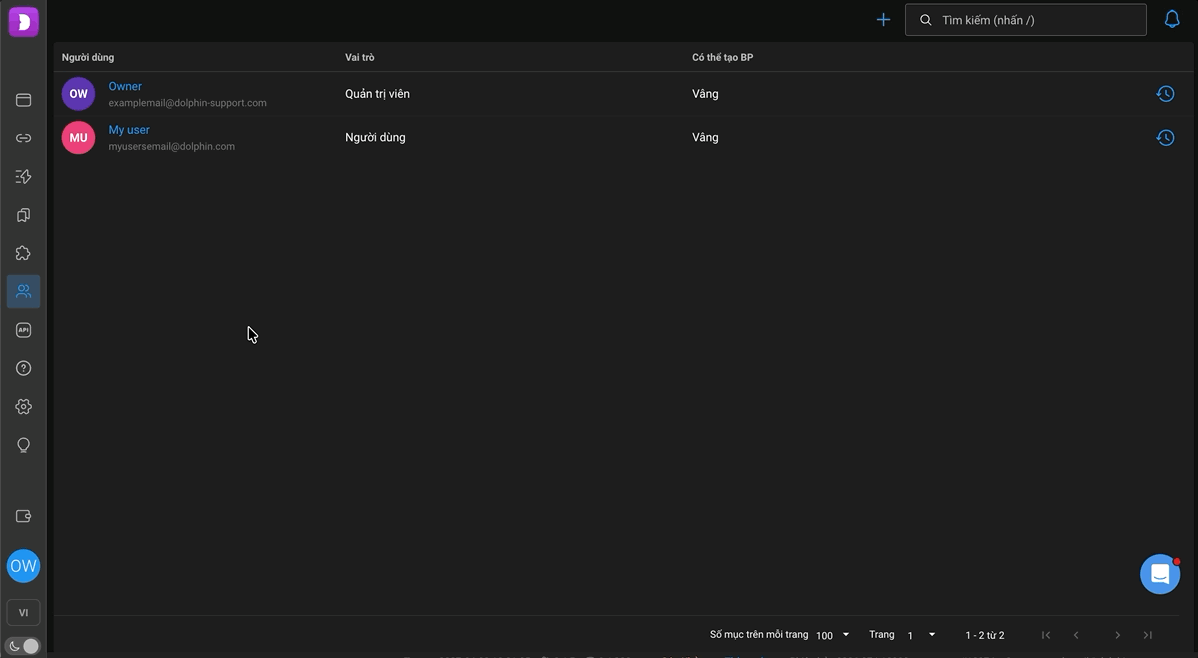Click the Vâng cell in Owner row
The height and width of the screenshot is (658, 1198).
tap(705, 94)
